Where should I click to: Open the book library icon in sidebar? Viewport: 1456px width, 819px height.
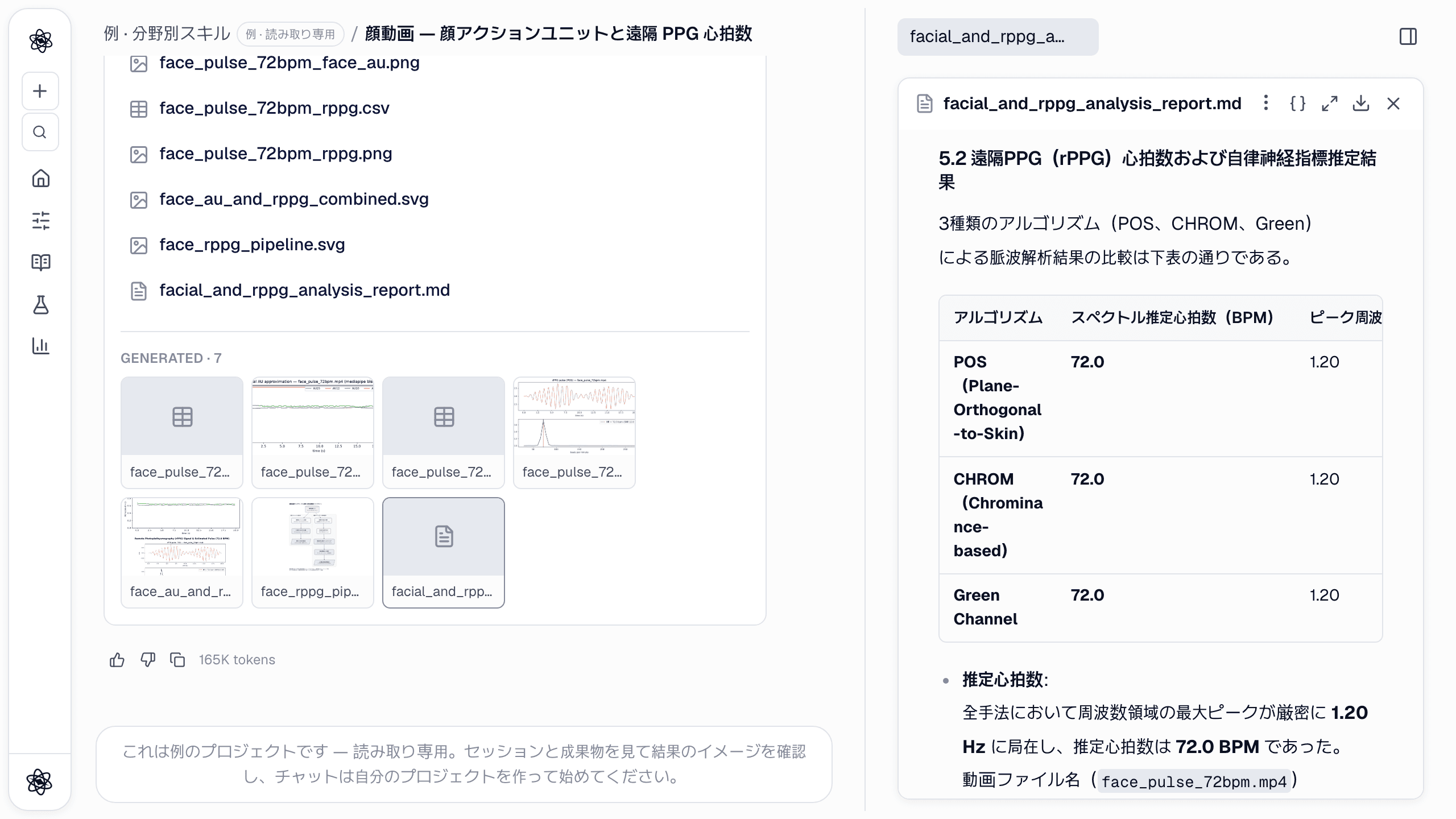pyautogui.click(x=40, y=262)
